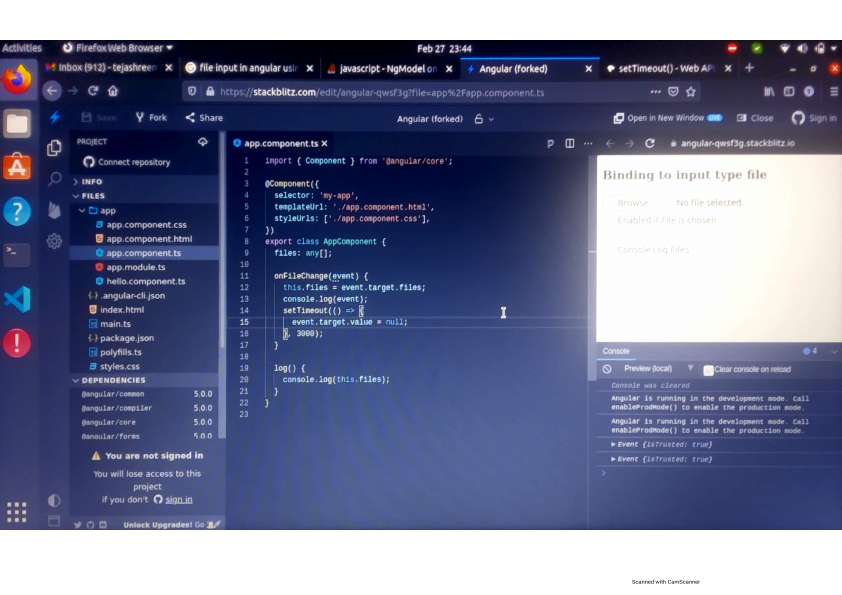Launch Visual Studio Code from the dock

point(17,299)
